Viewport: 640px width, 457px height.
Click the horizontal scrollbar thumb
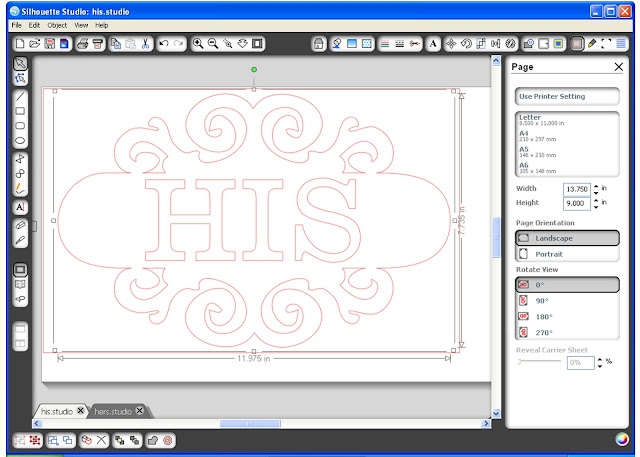[250, 424]
